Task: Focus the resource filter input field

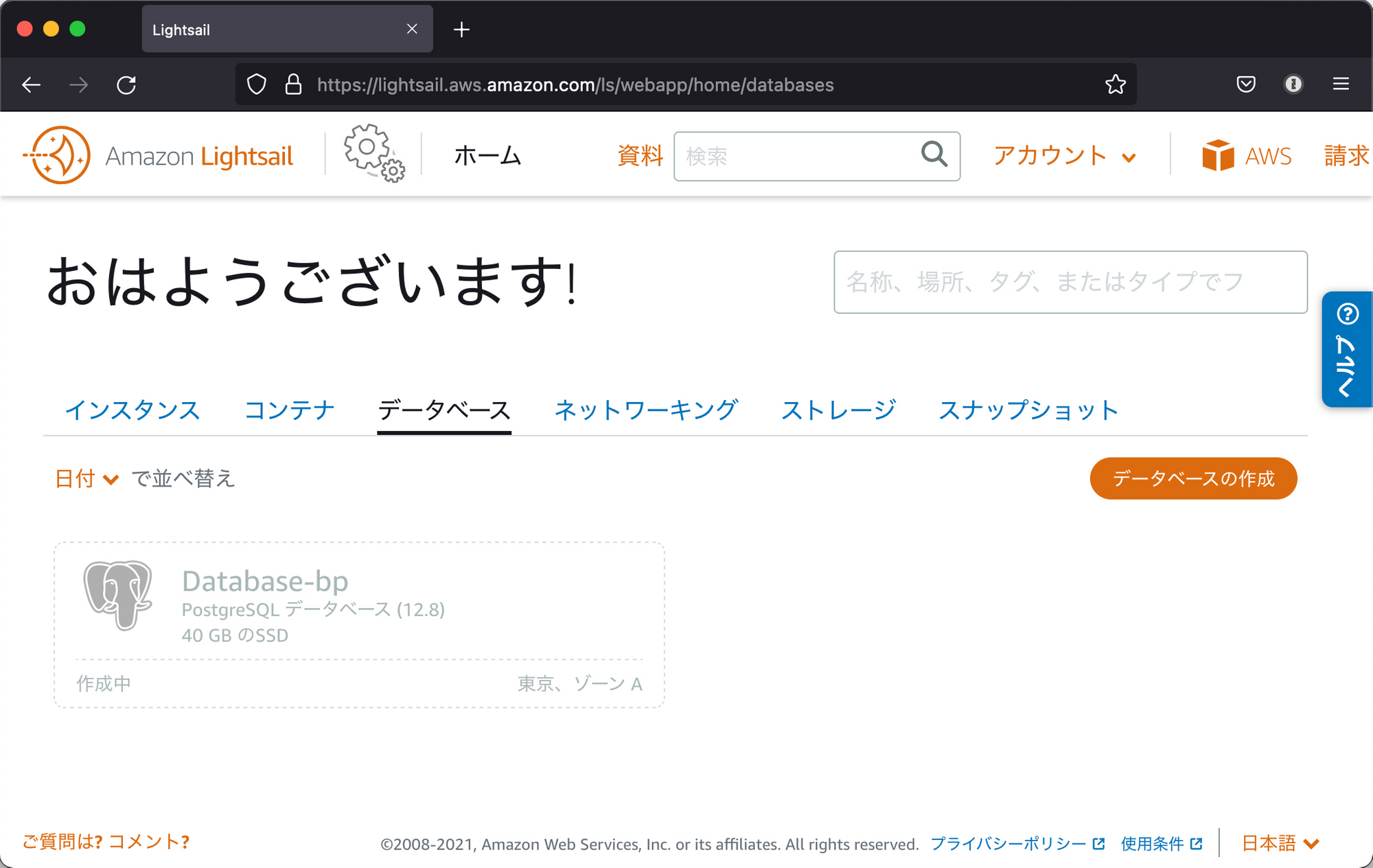Action: (1070, 282)
